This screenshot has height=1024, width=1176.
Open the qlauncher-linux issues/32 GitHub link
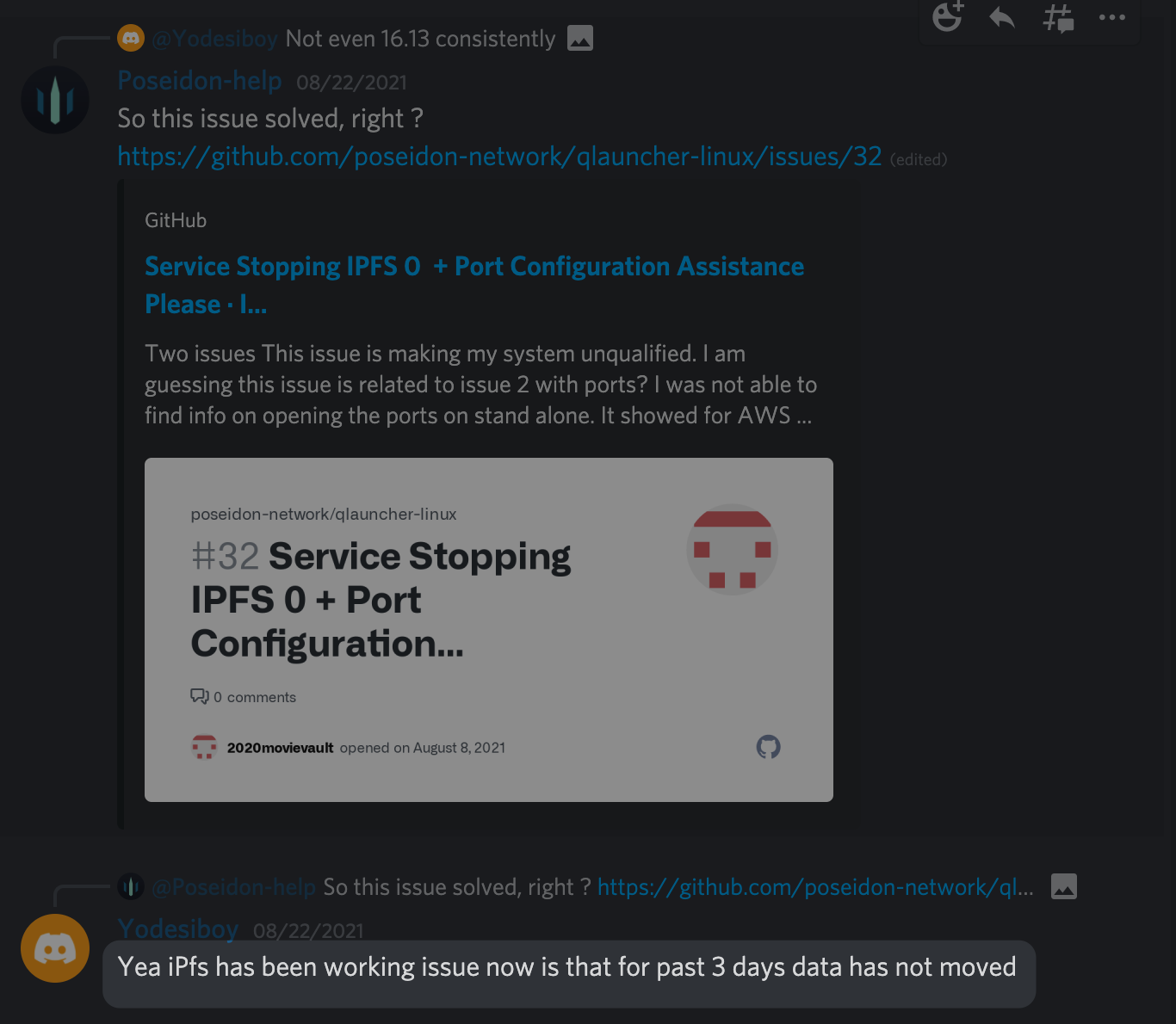(x=499, y=157)
